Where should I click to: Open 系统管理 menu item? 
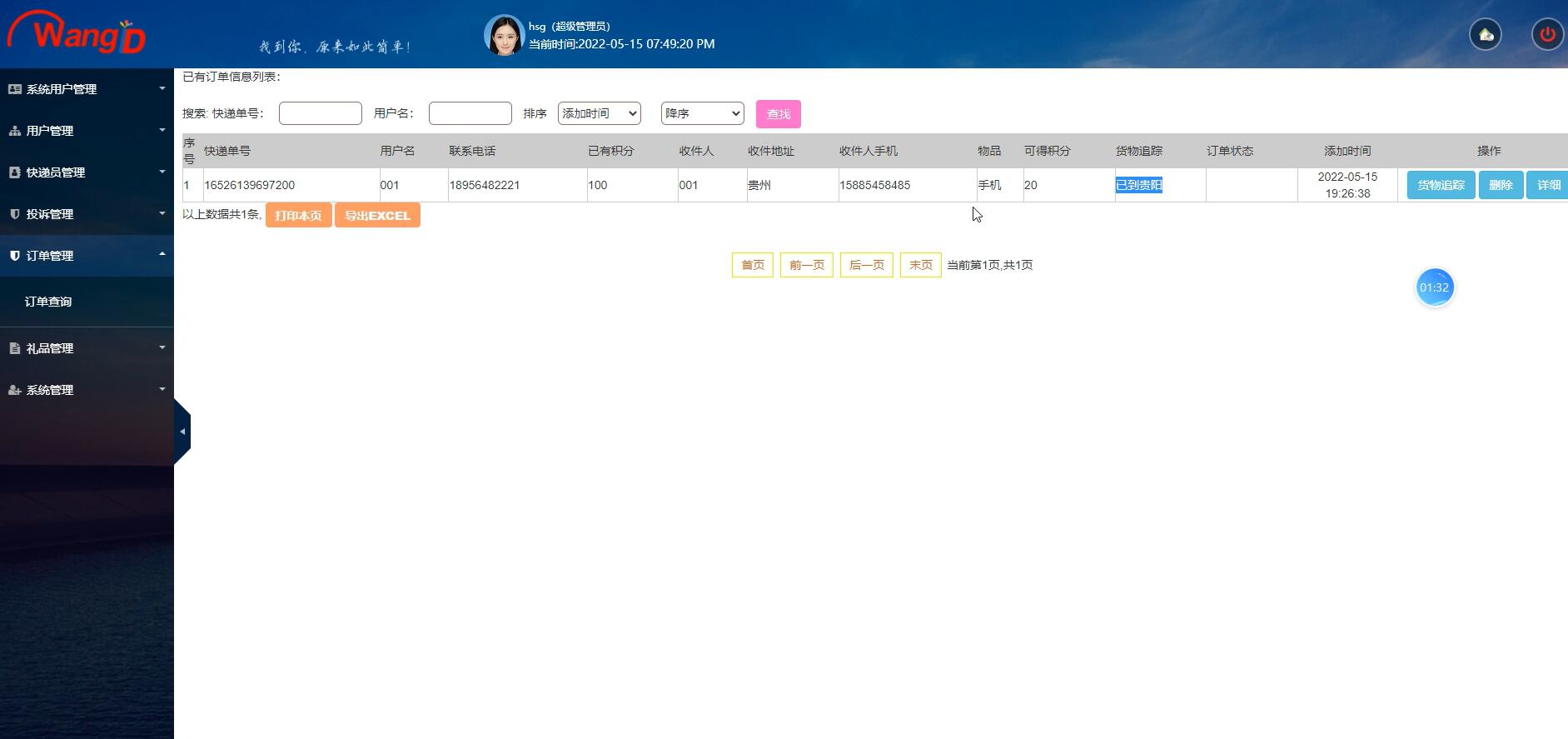click(x=87, y=390)
